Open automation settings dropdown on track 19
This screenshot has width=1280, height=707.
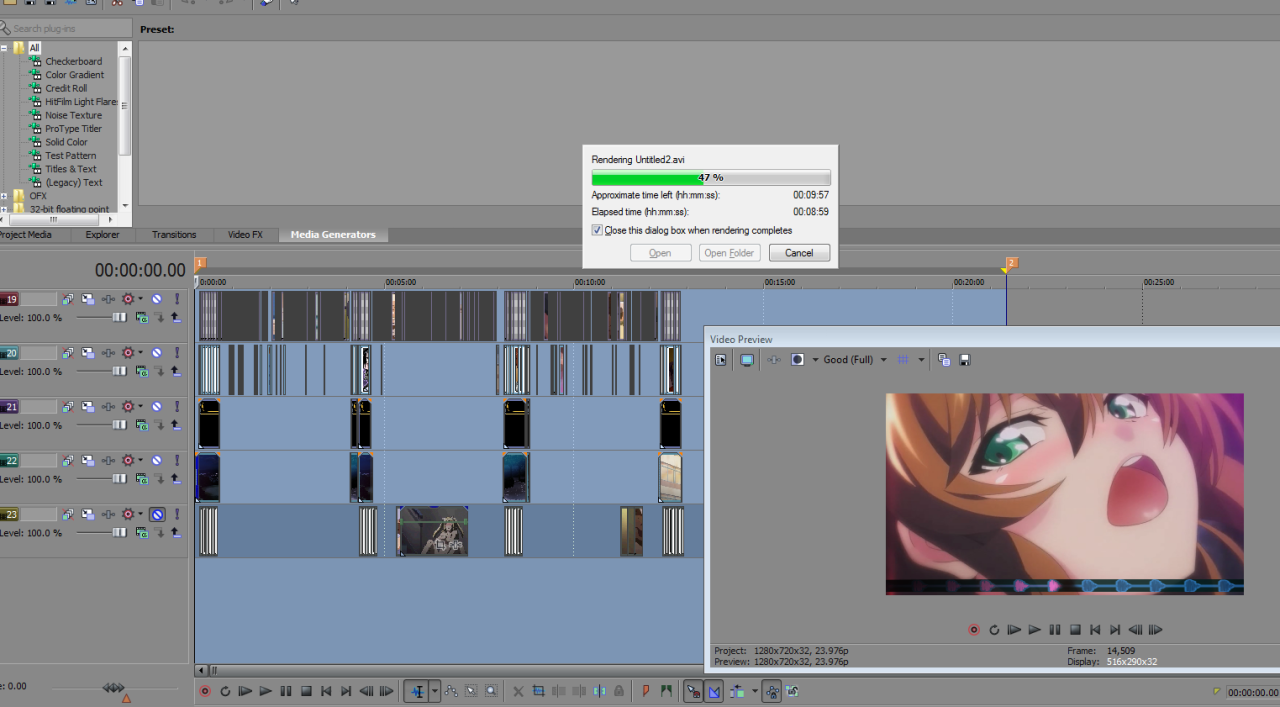(x=140, y=299)
